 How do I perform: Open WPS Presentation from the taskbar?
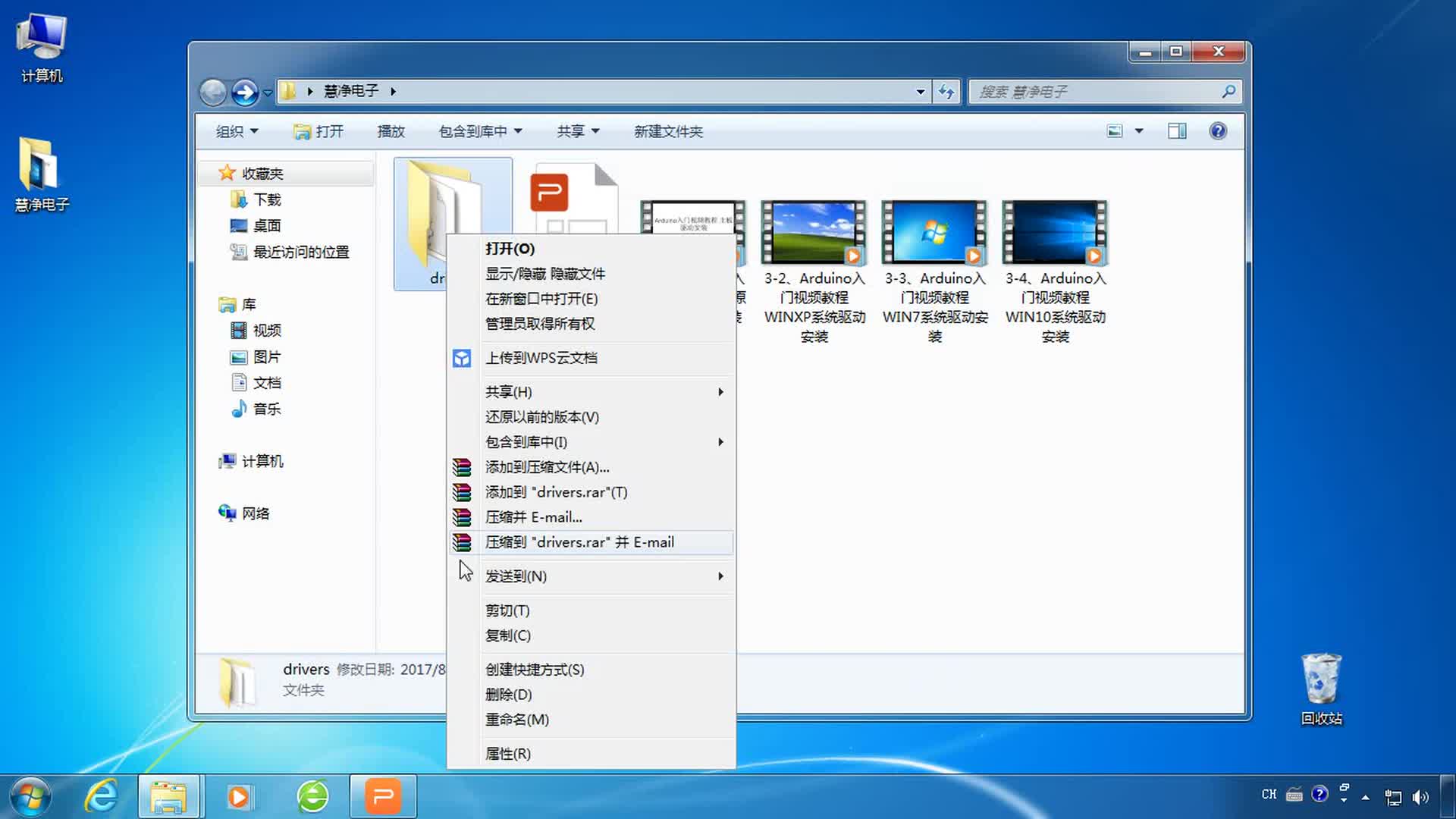click(x=383, y=797)
